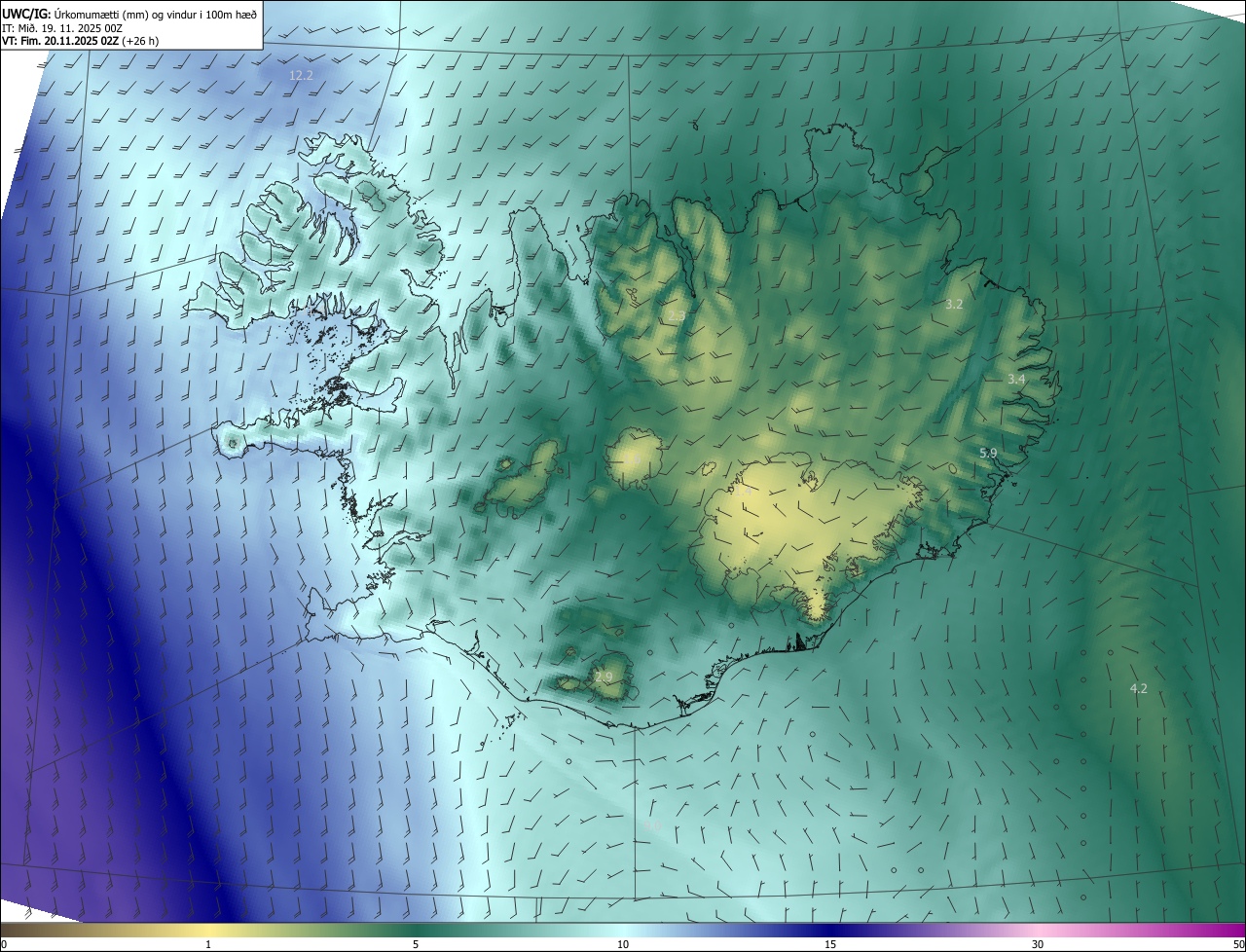1246x952 pixels.
Task: Click the 5 tick on the color scale
Action: pyautogui.click(x=416, y=944)
